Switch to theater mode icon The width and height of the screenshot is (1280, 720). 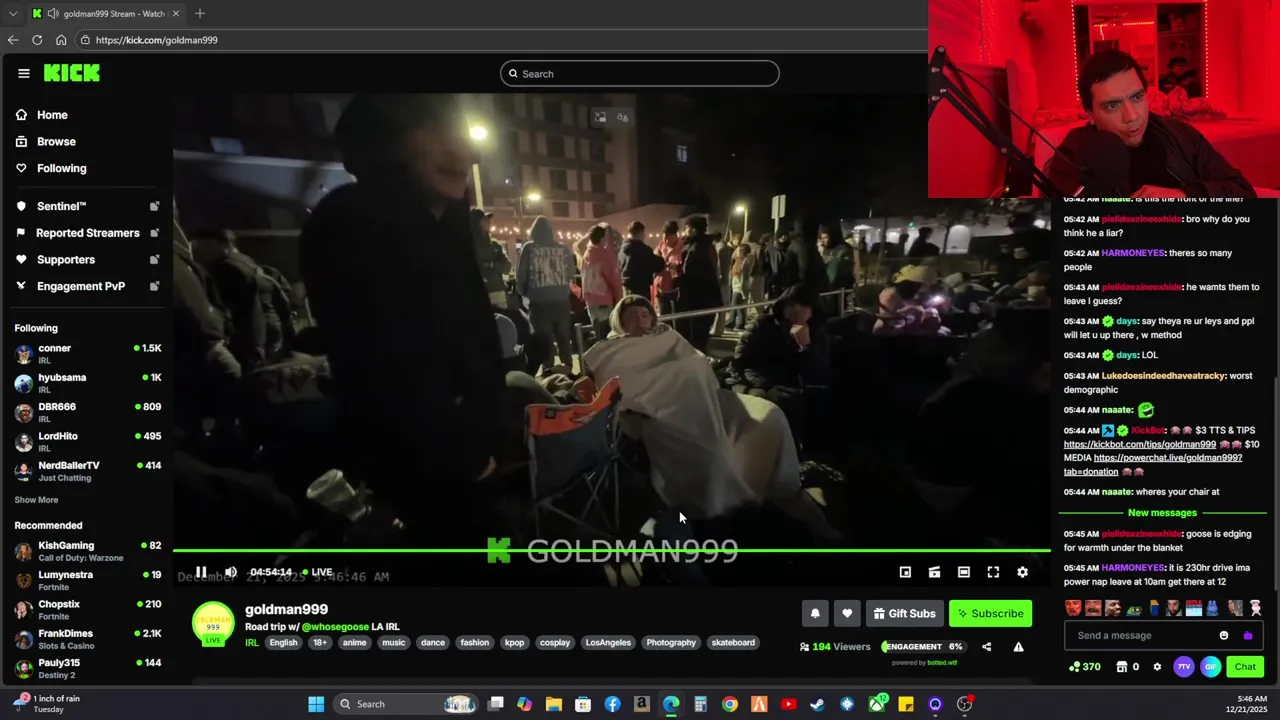click(963, 572)
